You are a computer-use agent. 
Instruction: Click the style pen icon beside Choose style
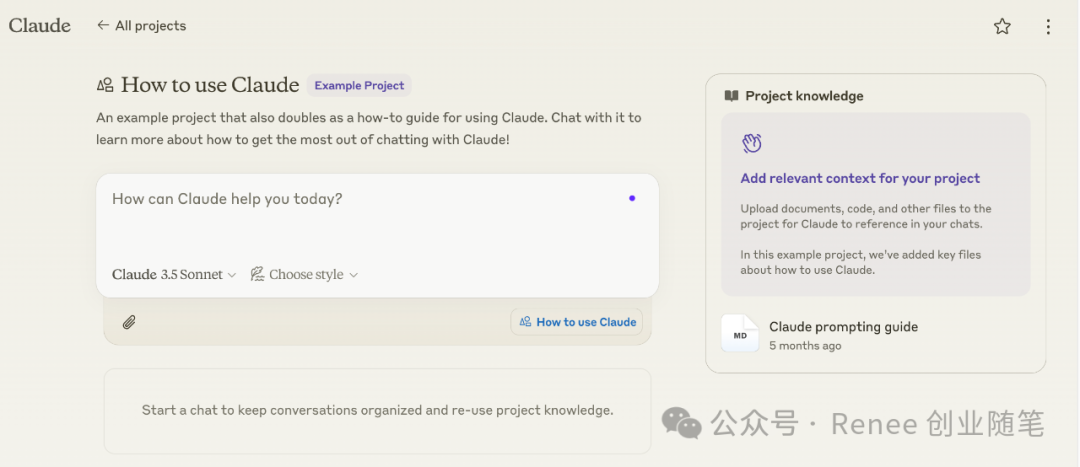pos(258,274)
